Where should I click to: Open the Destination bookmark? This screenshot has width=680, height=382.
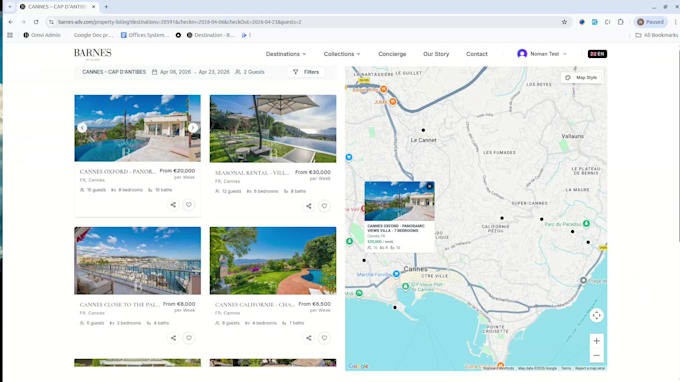click(x=210, y=35)
